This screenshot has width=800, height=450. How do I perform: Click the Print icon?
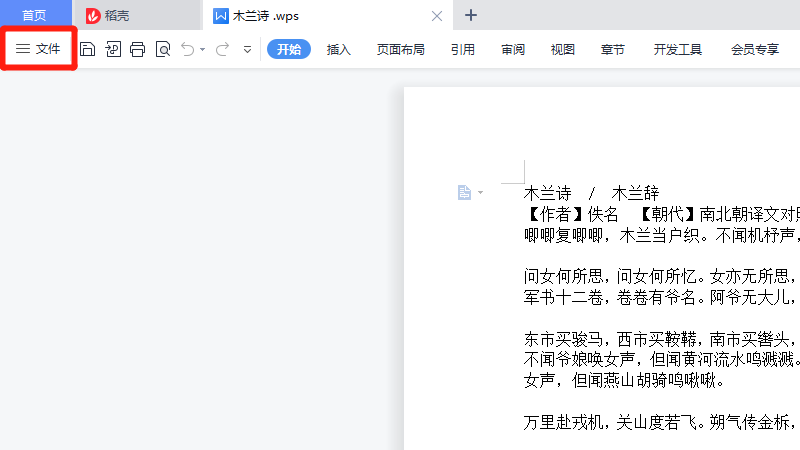click(138, 49)
